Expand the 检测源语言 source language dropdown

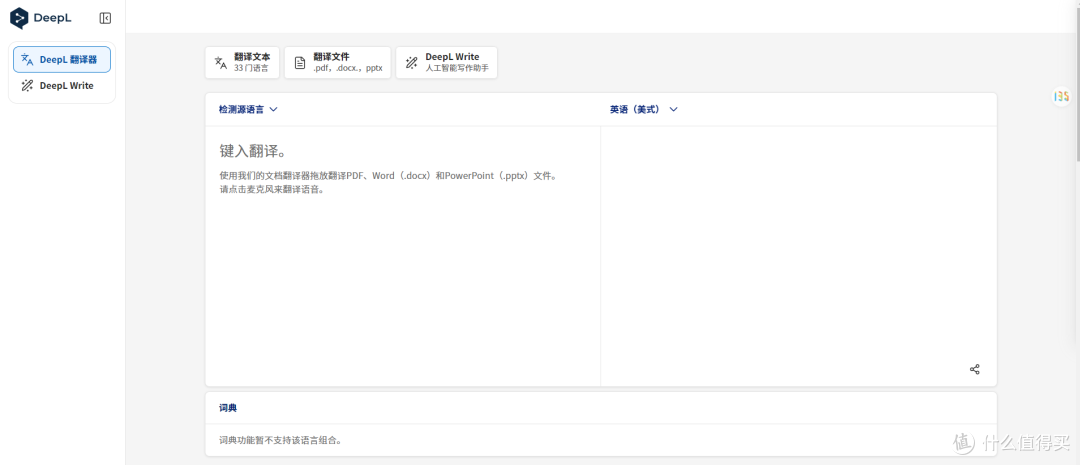click(248, 109)
